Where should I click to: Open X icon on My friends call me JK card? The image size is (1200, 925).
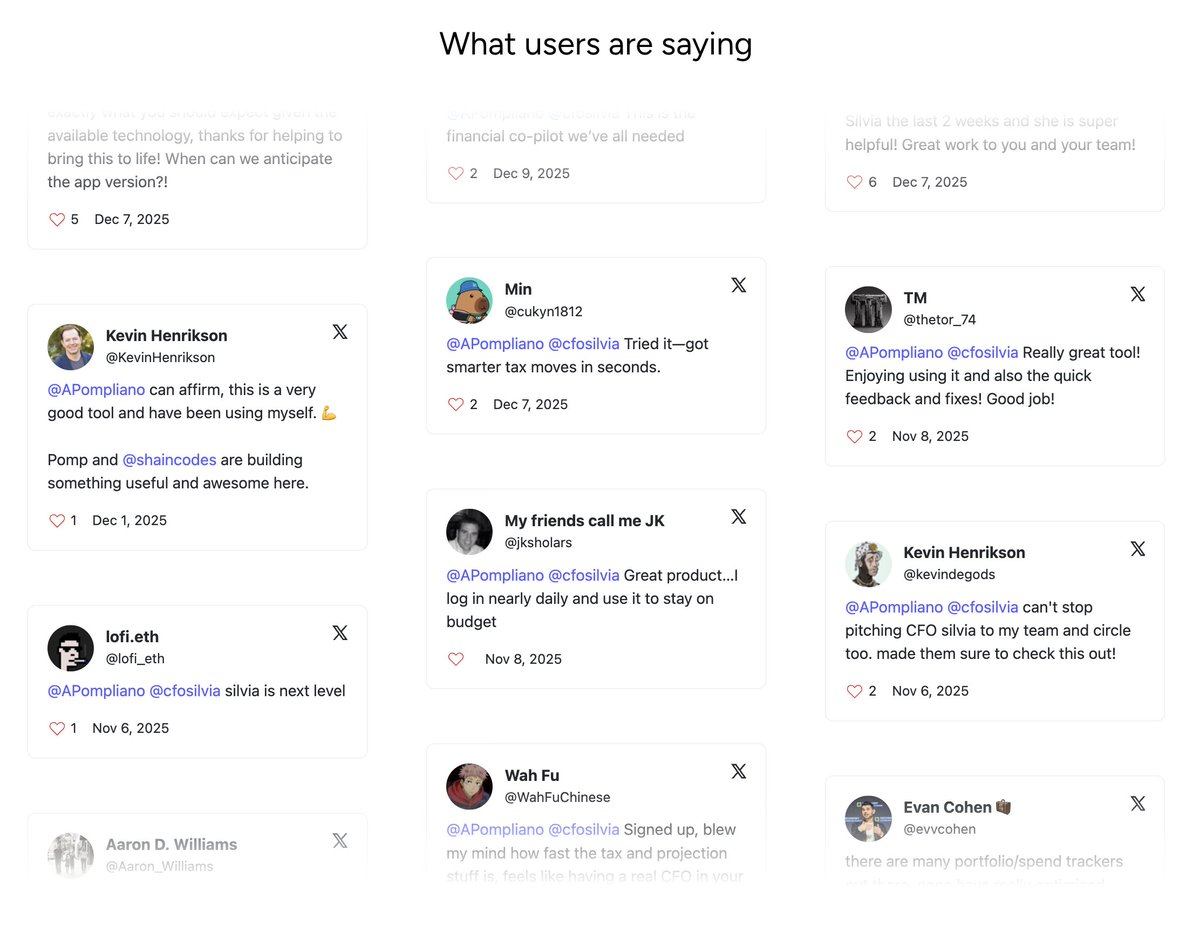pos(739,517)
